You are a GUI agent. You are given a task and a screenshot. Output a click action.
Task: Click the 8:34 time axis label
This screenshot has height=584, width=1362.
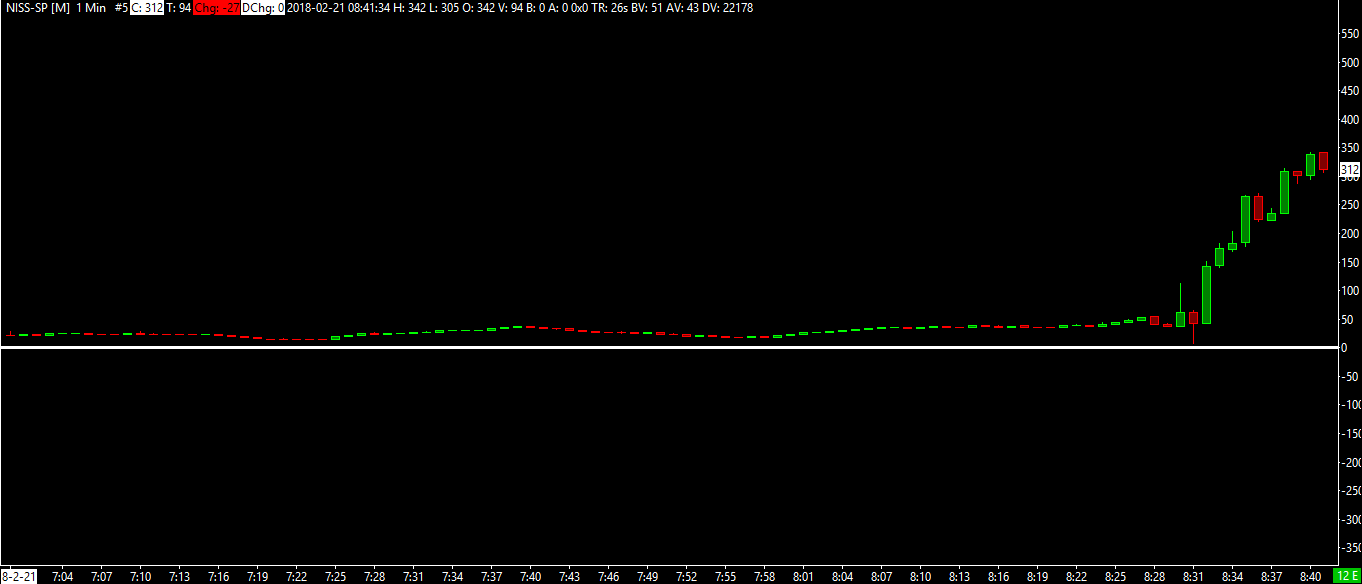point(1232,576)
